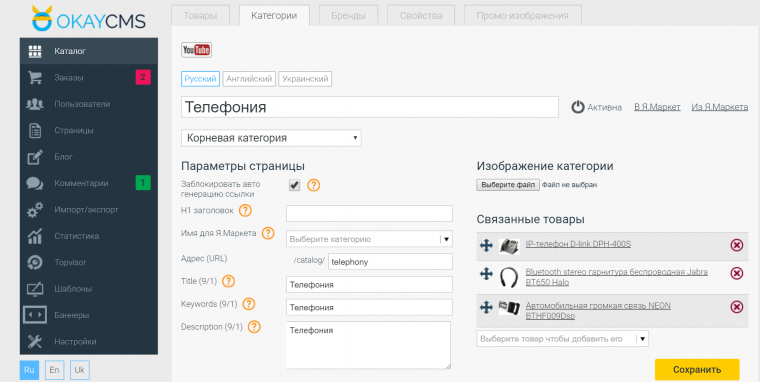This screenshot has height=382, width=760.
Task: Open the Статистика chart icon
Action: [x=35, y=236]
